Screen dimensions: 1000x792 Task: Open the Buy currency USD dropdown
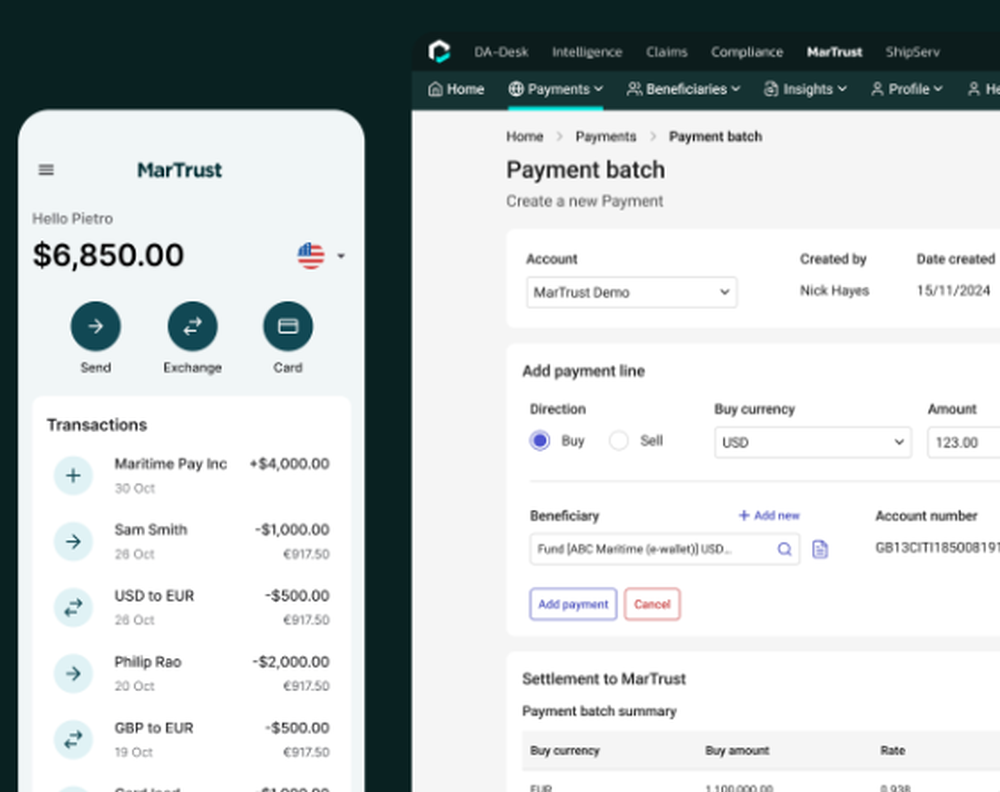click(813, 442)
